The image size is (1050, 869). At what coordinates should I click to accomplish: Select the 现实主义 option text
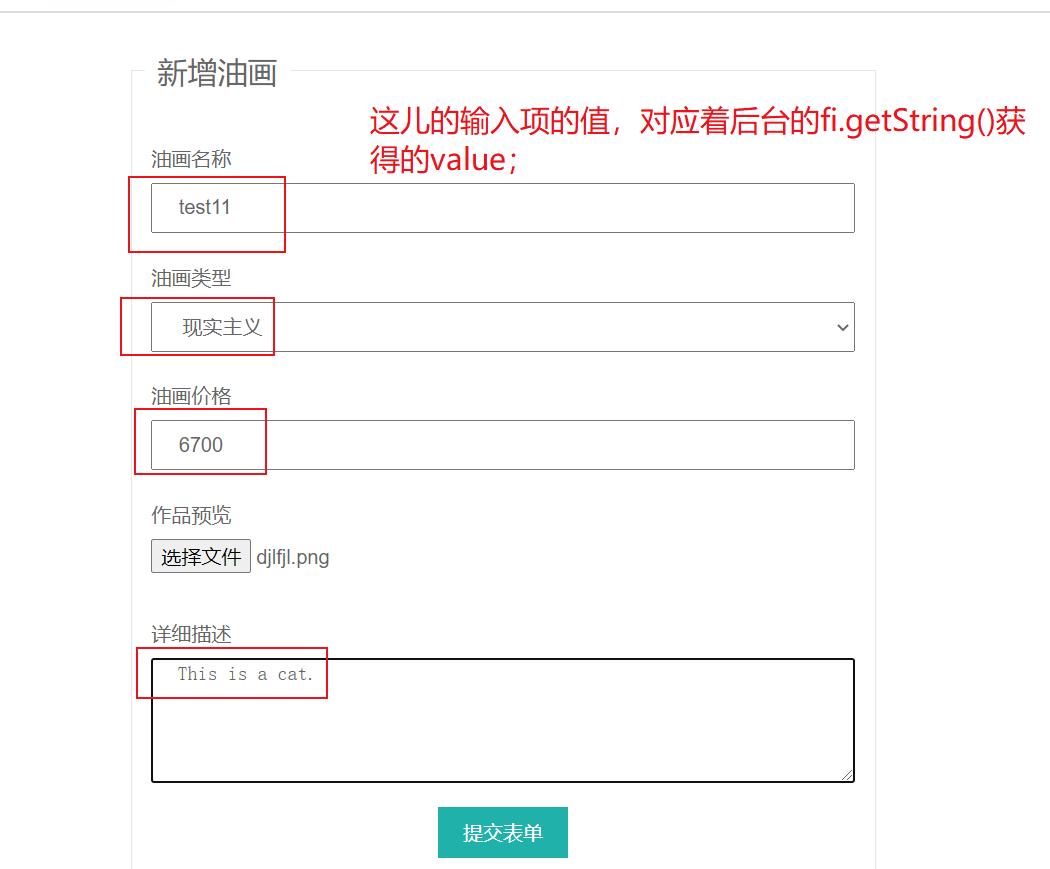222,327
